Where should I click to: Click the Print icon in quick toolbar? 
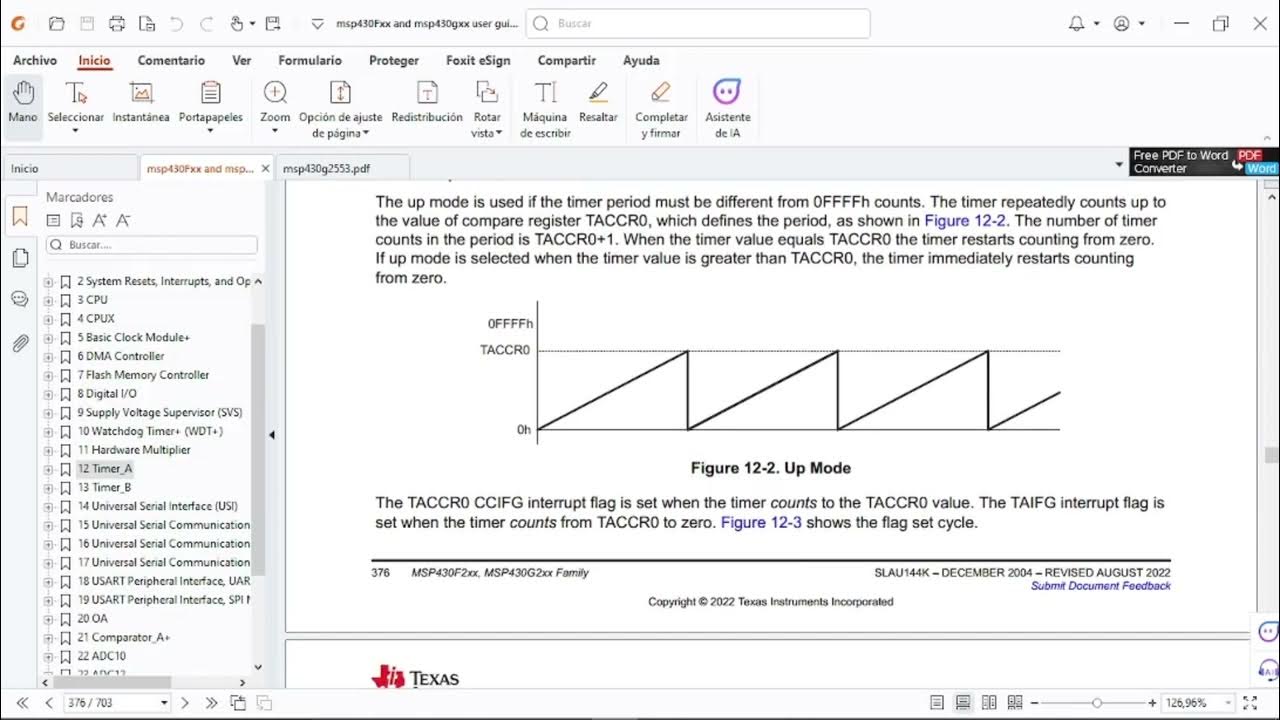pyautogui.click(x=117, y=23)
